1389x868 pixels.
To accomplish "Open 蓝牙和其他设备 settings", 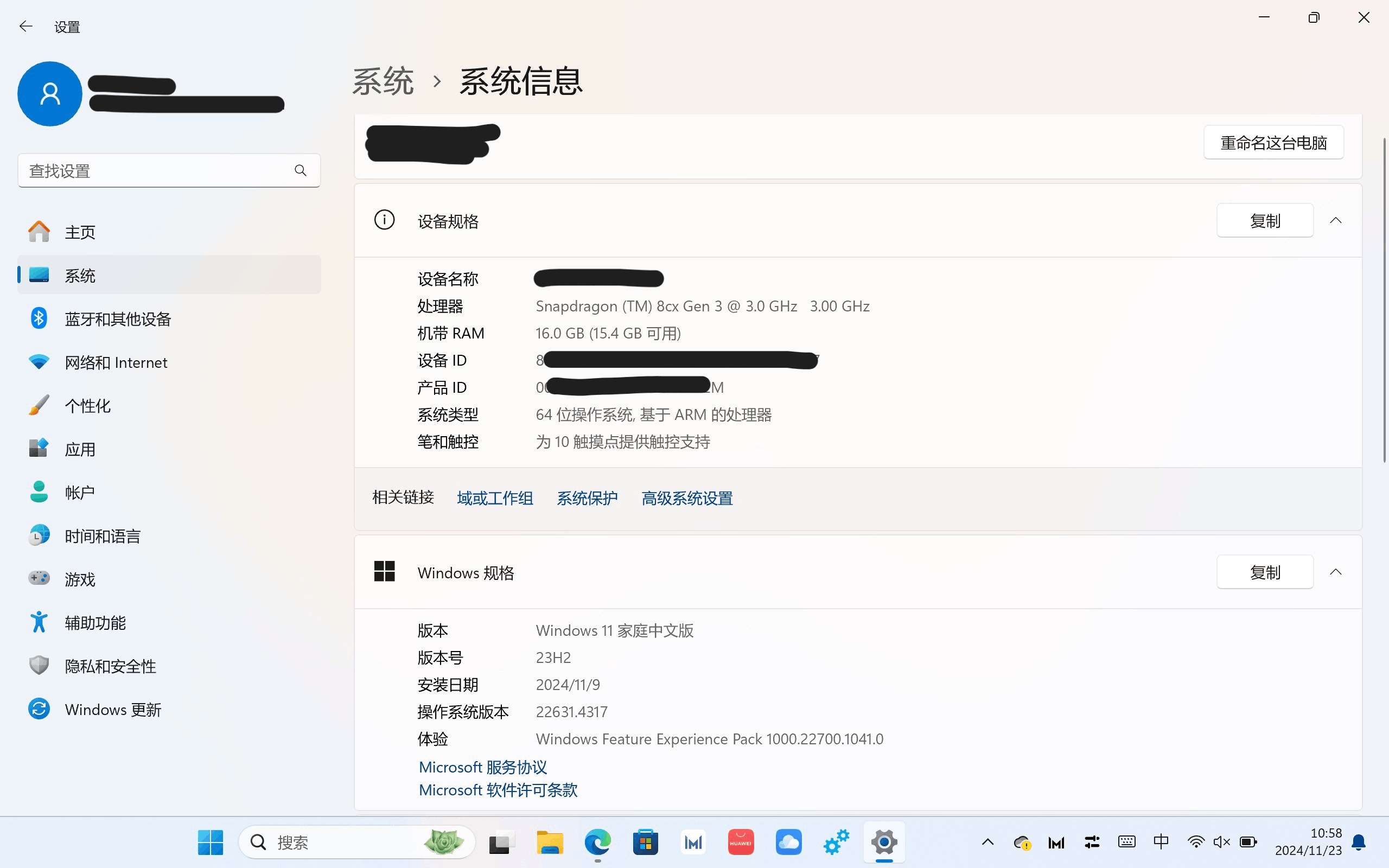I will tap(169, 318).
